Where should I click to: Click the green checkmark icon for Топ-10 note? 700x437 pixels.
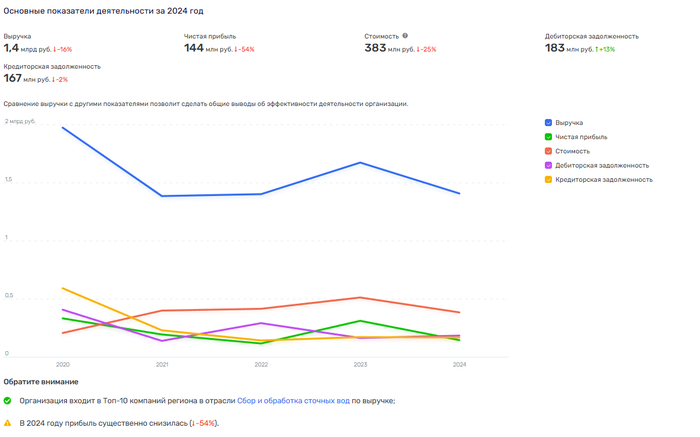[x=8, y=401]
